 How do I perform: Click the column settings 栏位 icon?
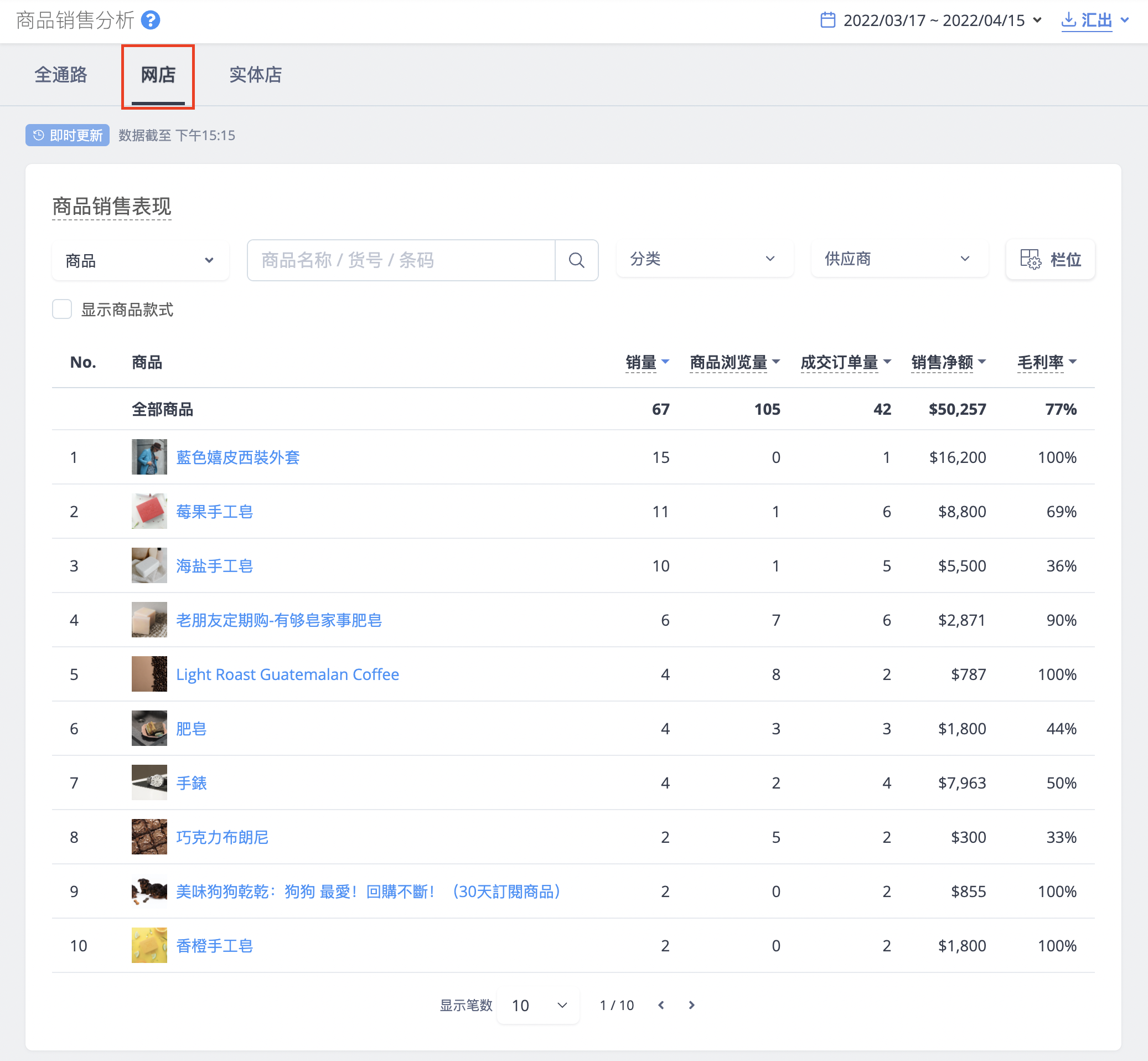click(1030, 260)
